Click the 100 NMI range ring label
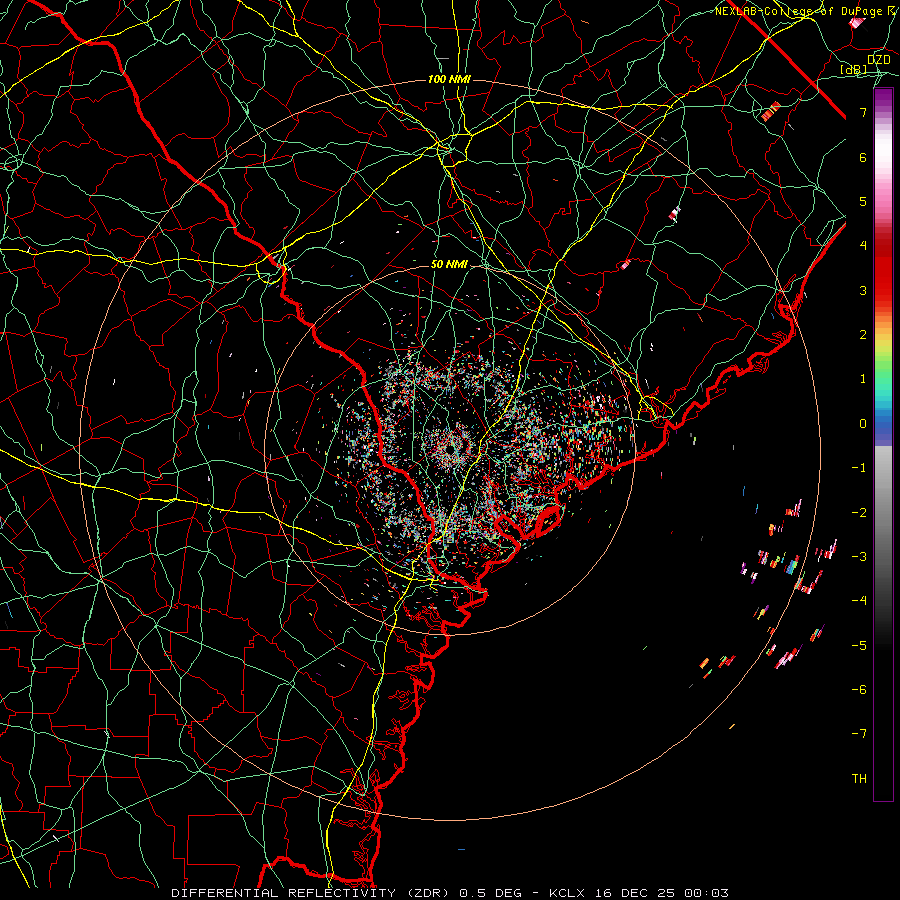This screenshot has height=900, width=900. (449, 79)
